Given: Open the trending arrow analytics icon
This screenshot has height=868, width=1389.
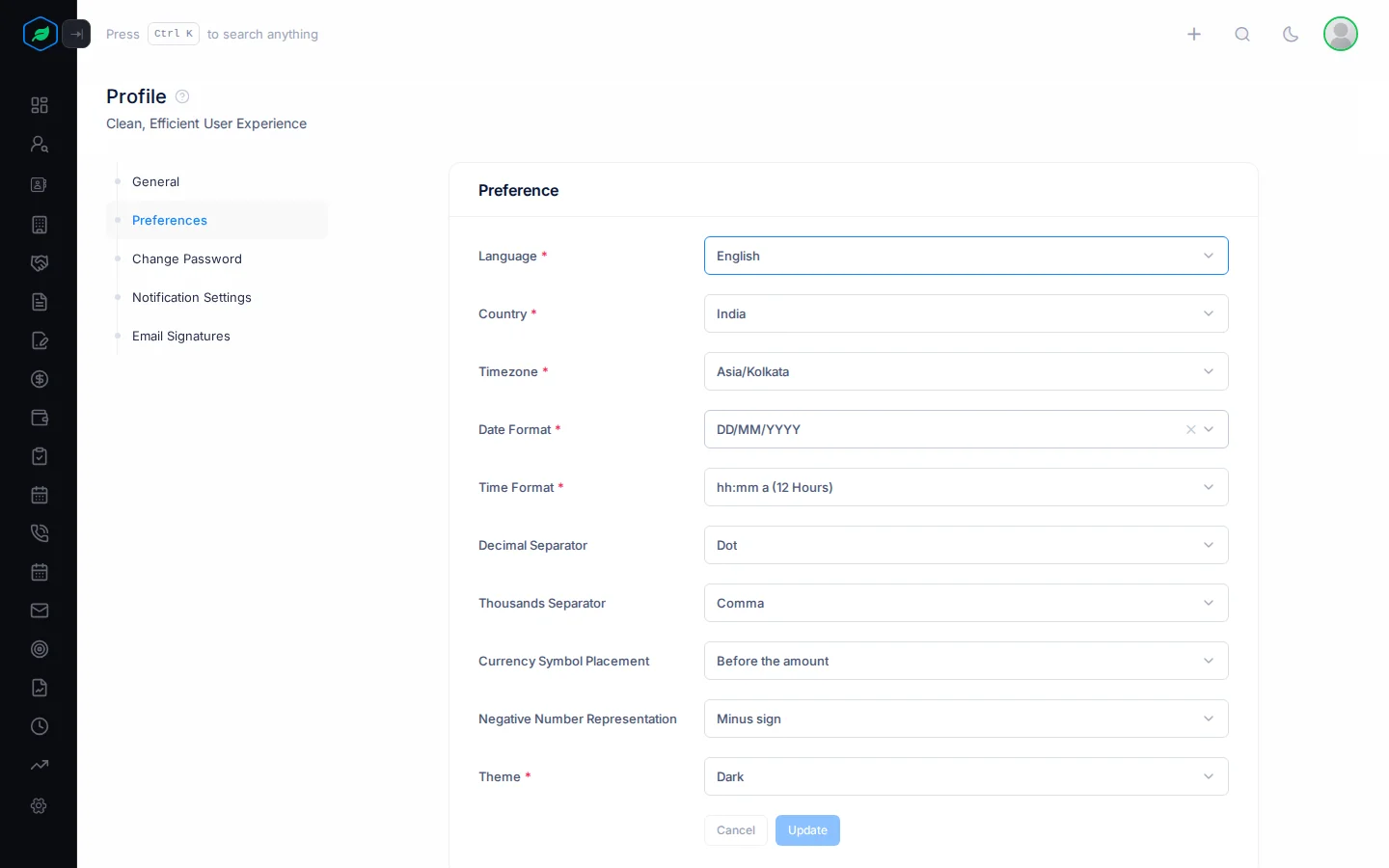Looking at the screenshot, I should point(40,765).
